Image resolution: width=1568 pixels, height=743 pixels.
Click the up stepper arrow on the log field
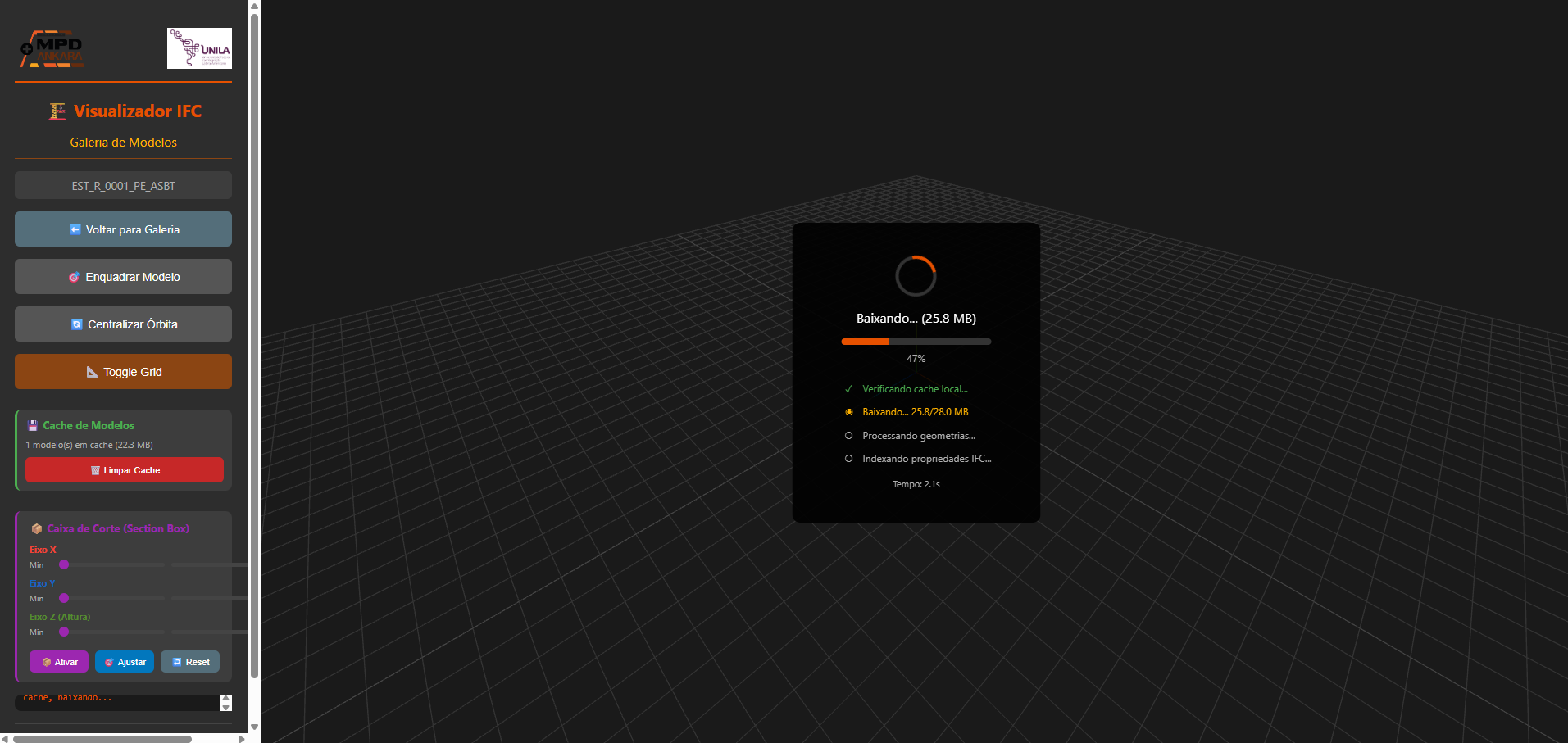click(225, 699)
